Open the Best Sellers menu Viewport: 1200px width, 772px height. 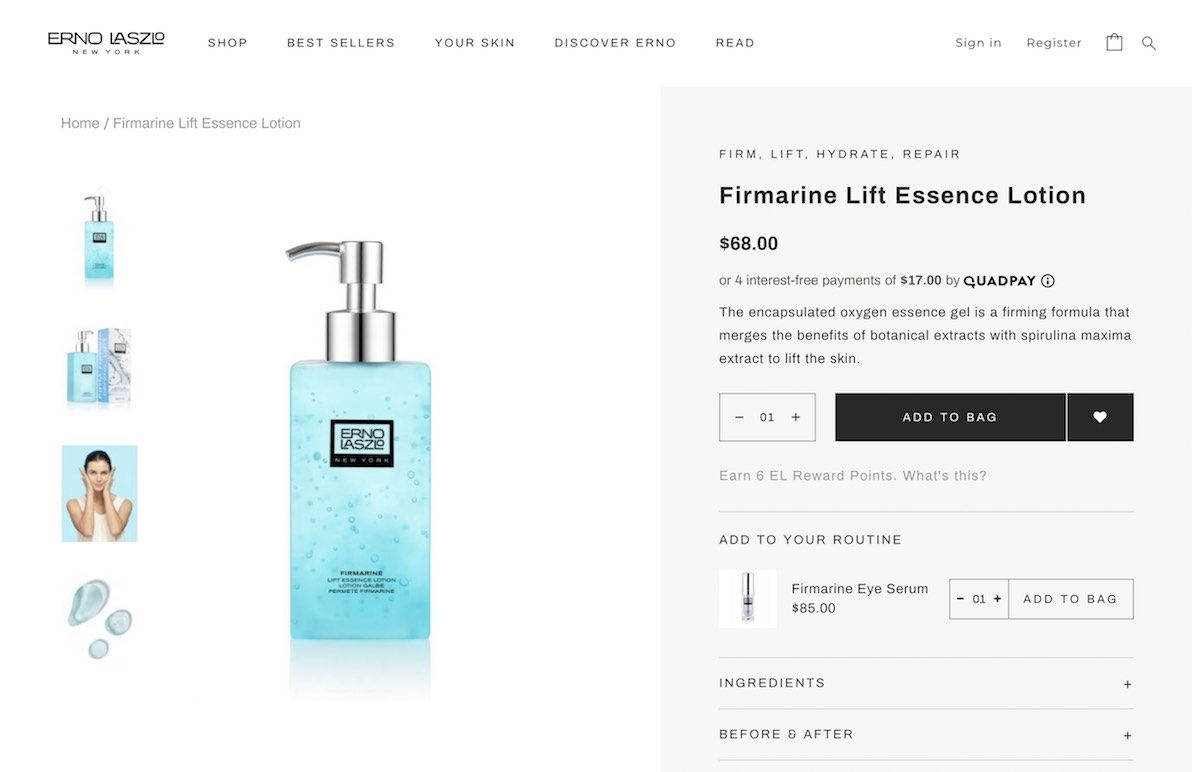click(341, 43)
